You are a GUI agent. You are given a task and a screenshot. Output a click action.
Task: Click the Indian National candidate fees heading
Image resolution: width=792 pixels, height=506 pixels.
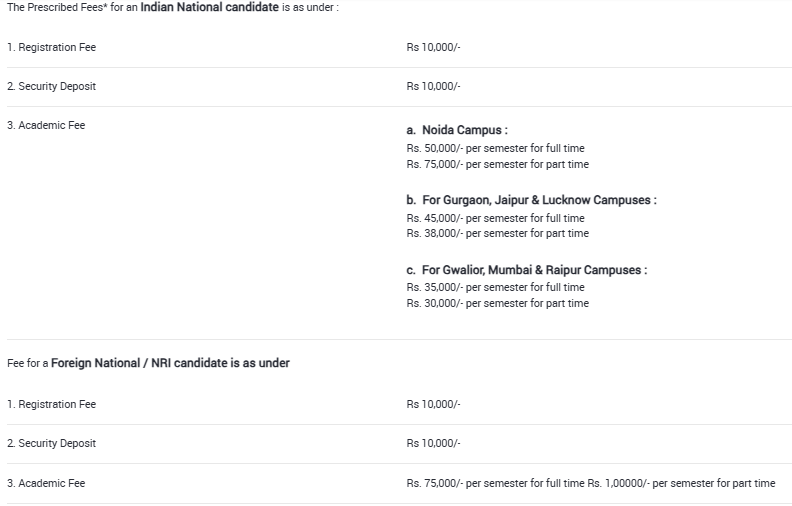tap(173, 8)
